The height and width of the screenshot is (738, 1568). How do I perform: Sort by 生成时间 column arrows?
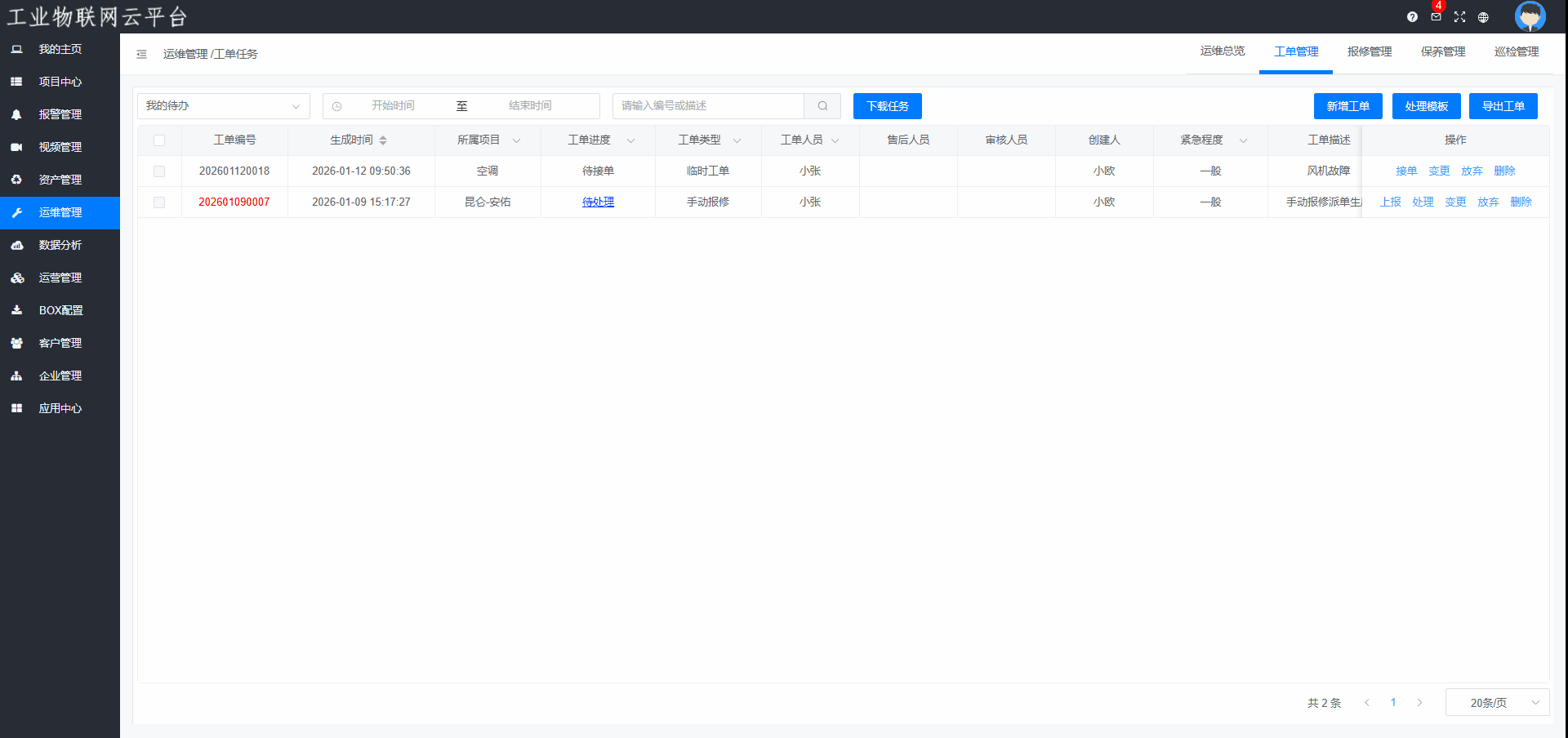click(383, 140)
